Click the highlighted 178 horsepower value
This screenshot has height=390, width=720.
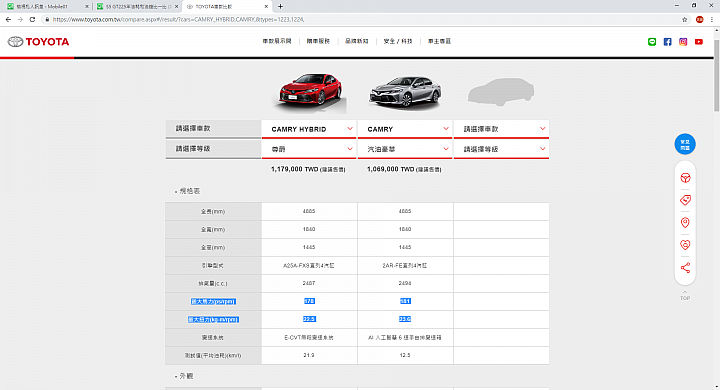309,301
